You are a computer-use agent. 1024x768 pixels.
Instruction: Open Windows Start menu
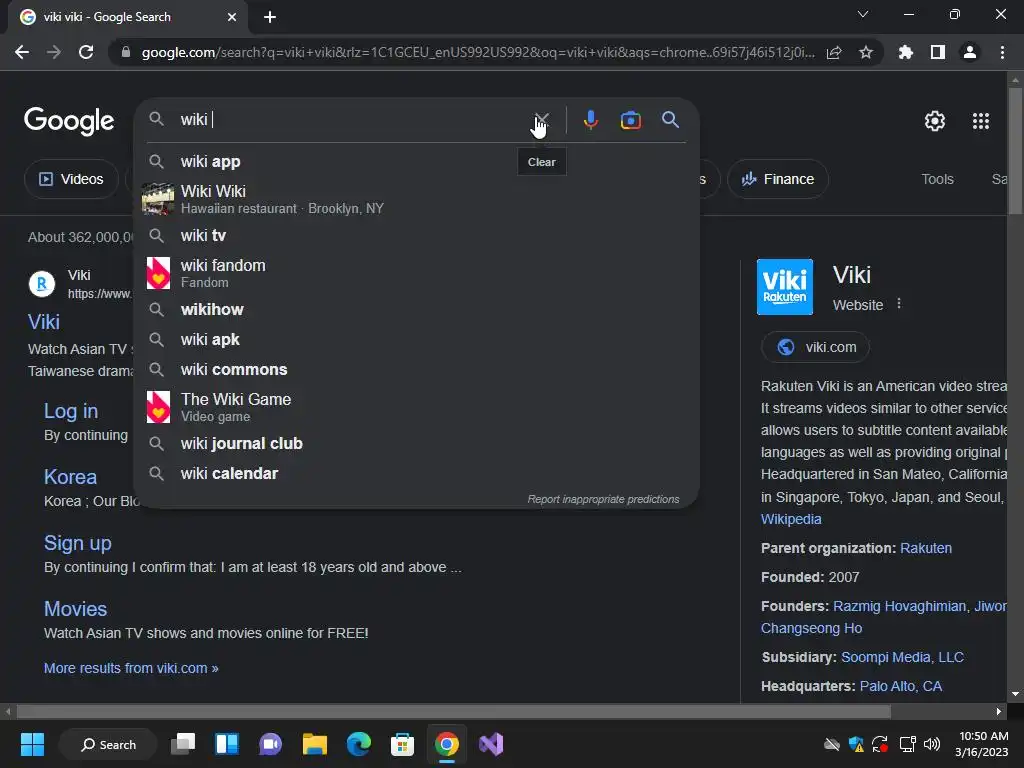[32, 744]
